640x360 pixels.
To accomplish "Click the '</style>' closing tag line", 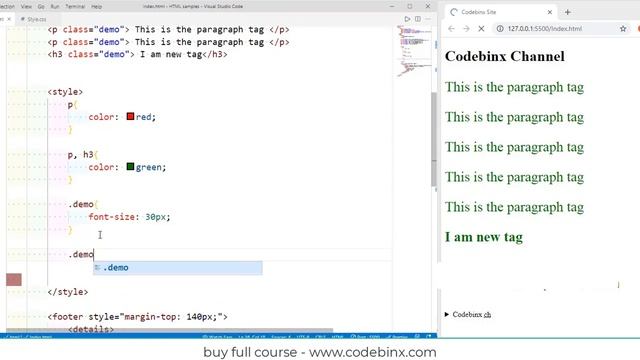I will click(x=68, y=292).
